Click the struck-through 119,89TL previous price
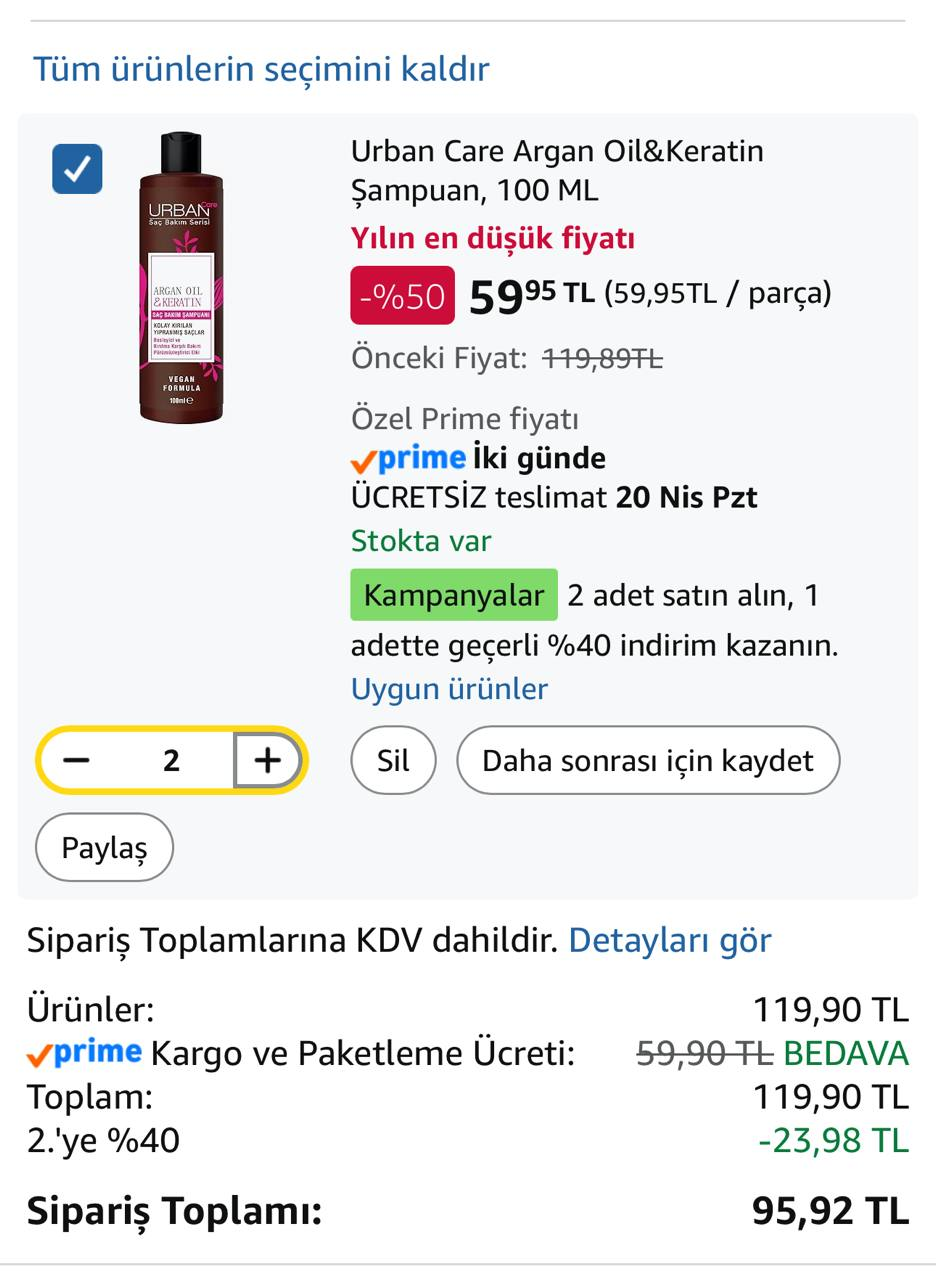Viewport: 936px width, 1280px height. (602, 358)
